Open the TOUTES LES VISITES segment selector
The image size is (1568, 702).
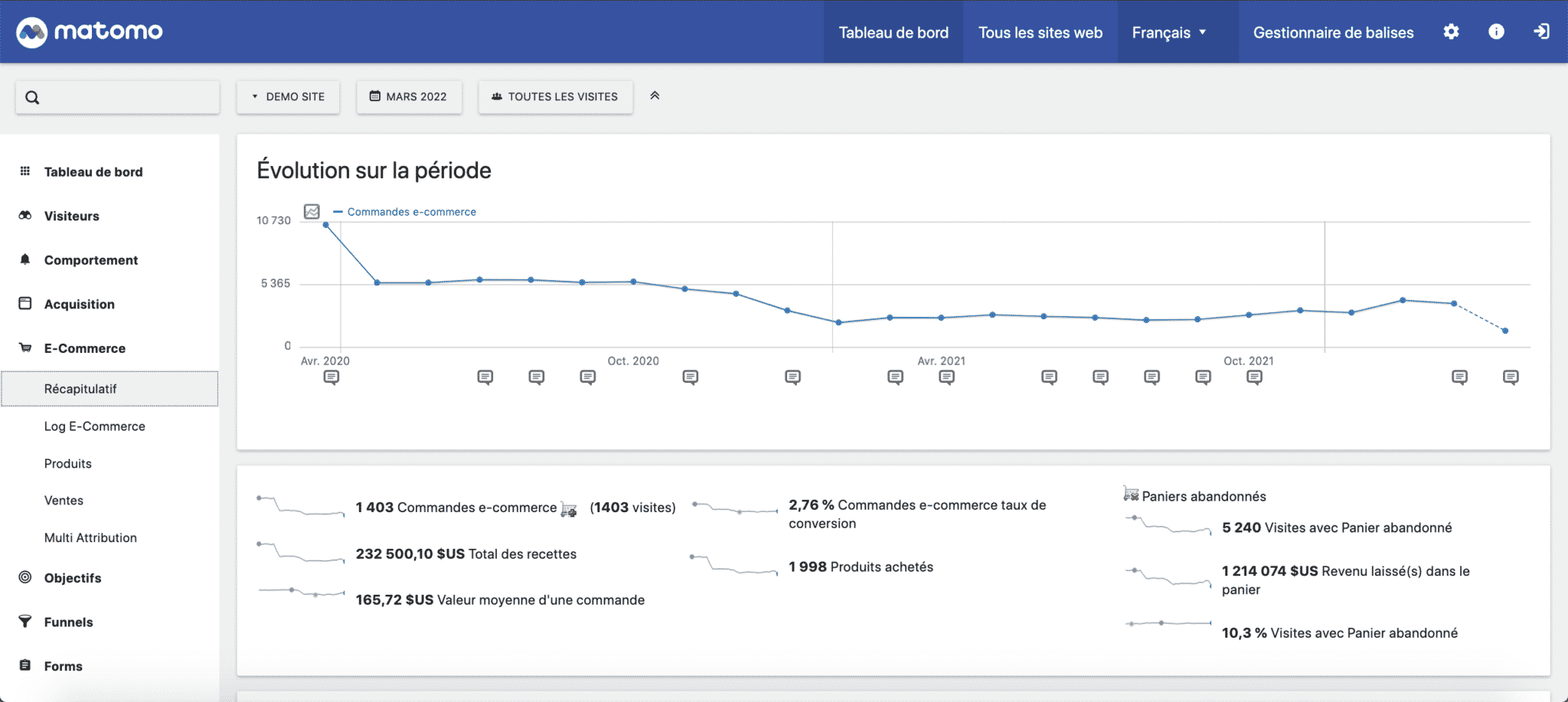pyautogui.click(x=555, y=97)
